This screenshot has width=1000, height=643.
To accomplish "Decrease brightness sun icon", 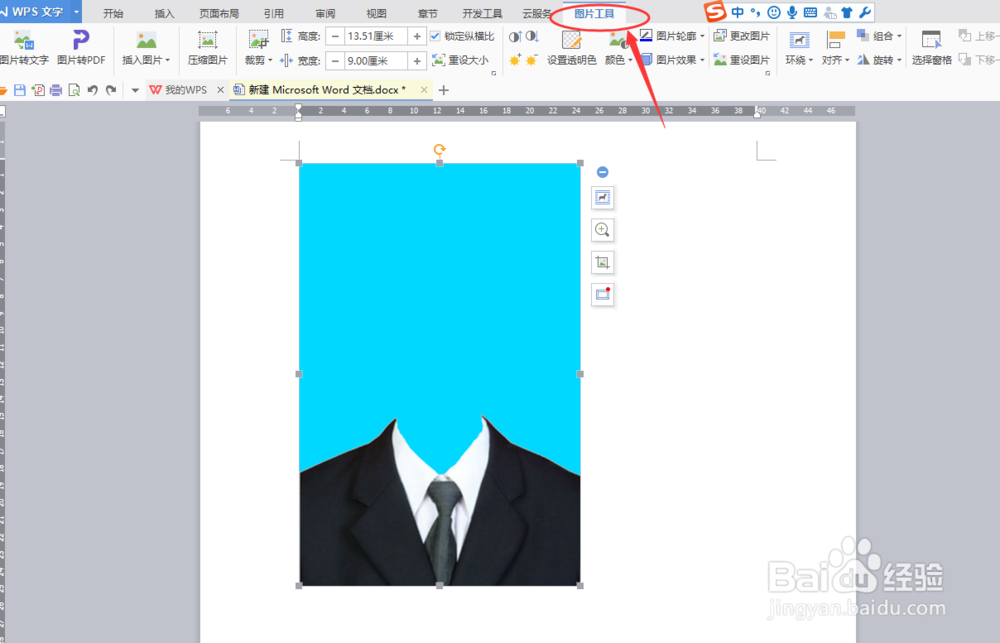I will coord(531,61).
